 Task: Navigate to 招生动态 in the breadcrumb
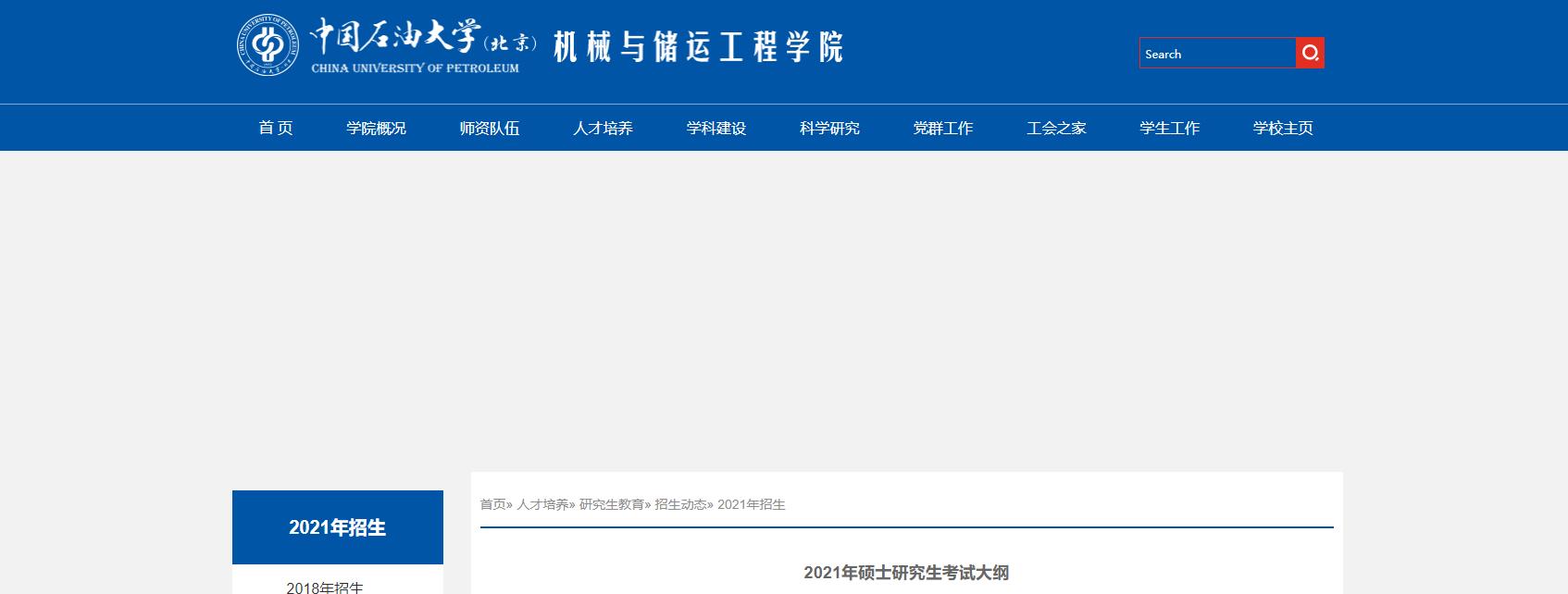[x=680, y=504]
